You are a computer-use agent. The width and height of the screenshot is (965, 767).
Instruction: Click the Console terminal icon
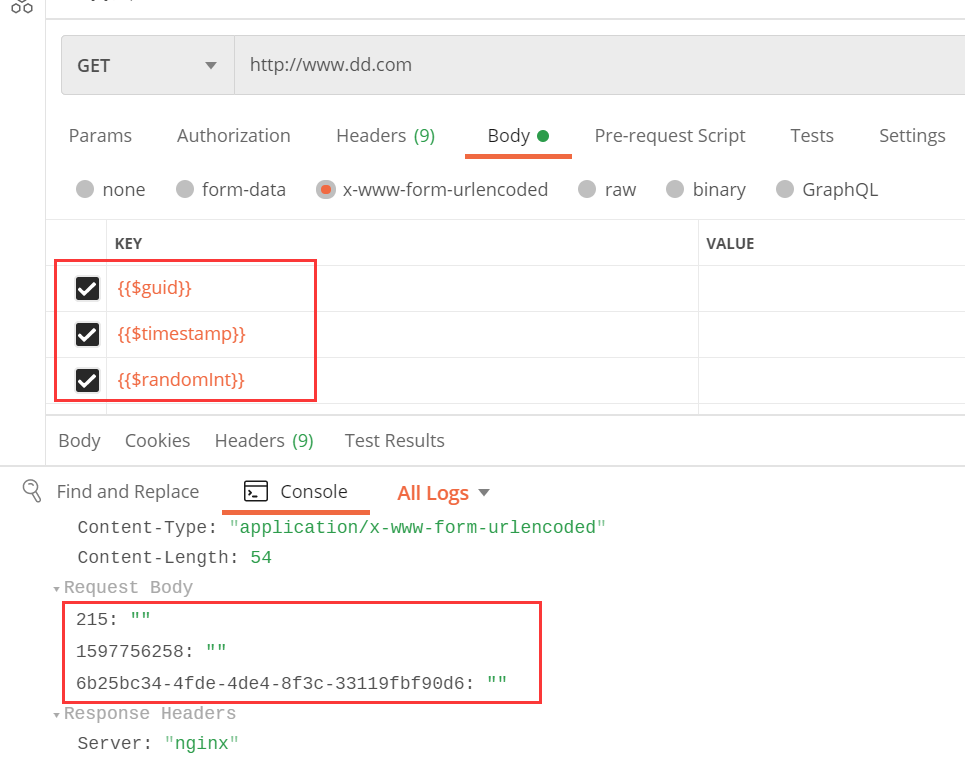[256, 491]
